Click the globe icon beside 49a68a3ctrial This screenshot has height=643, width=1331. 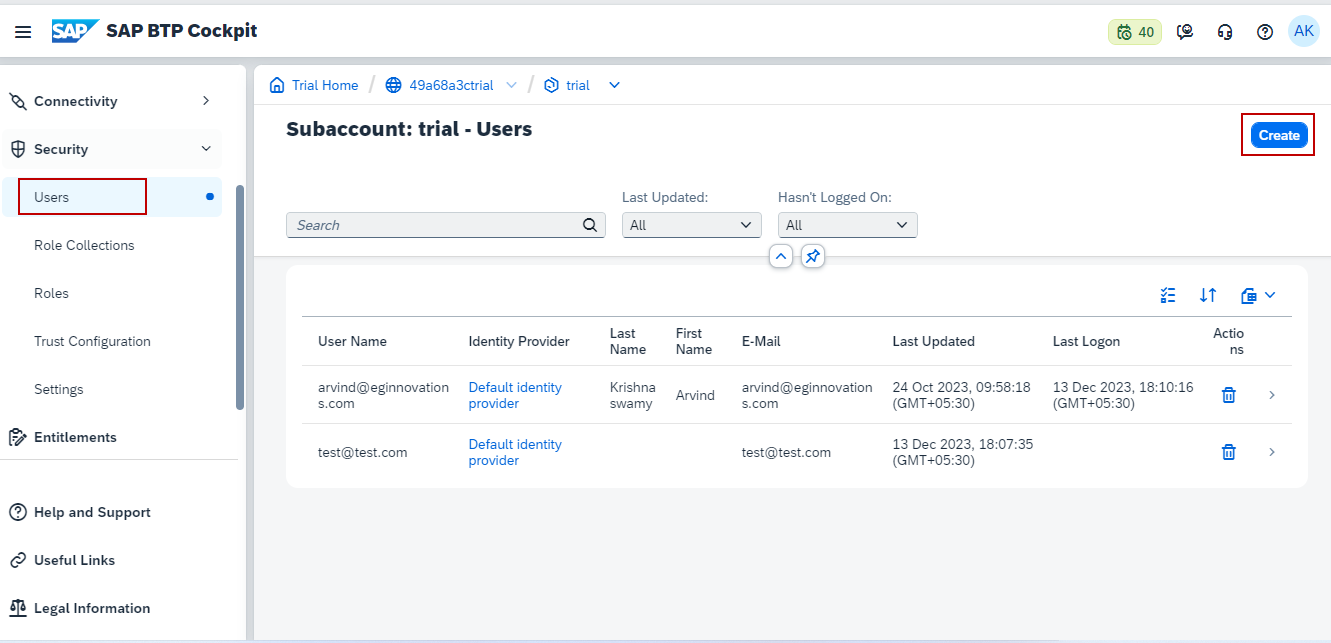click(393, 85)
